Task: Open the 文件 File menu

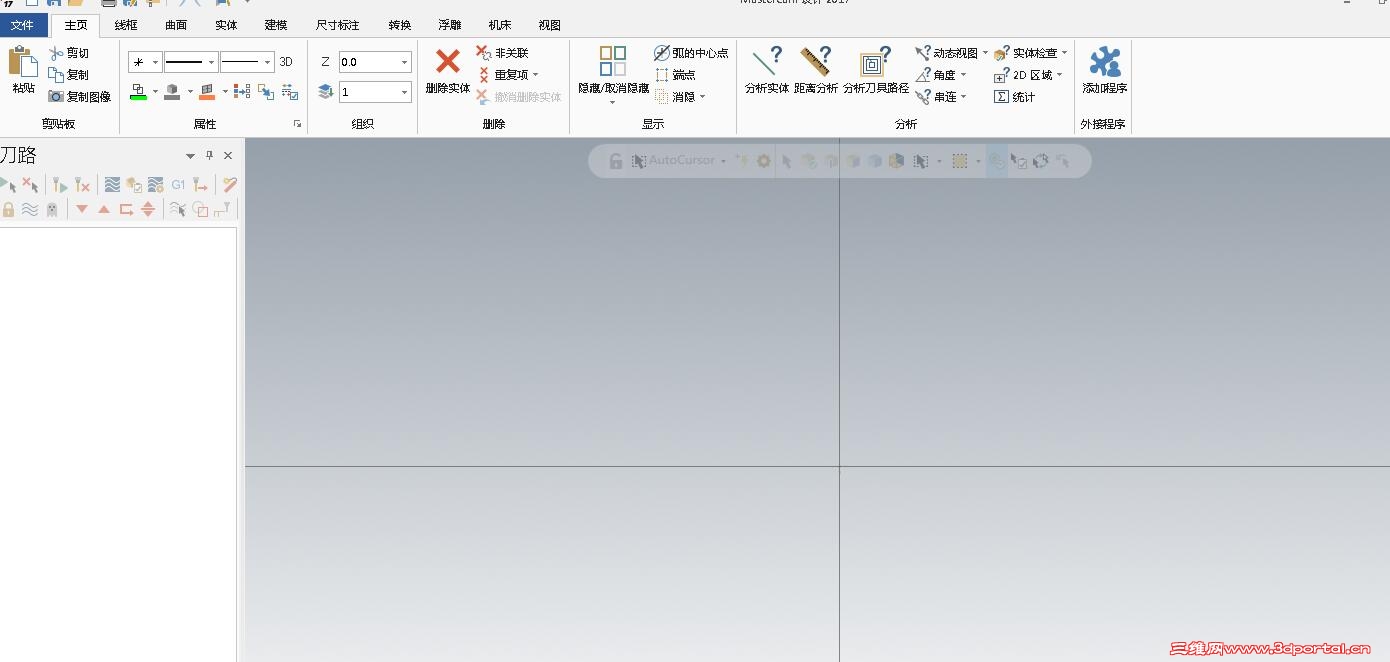Action: pos(22,25)
